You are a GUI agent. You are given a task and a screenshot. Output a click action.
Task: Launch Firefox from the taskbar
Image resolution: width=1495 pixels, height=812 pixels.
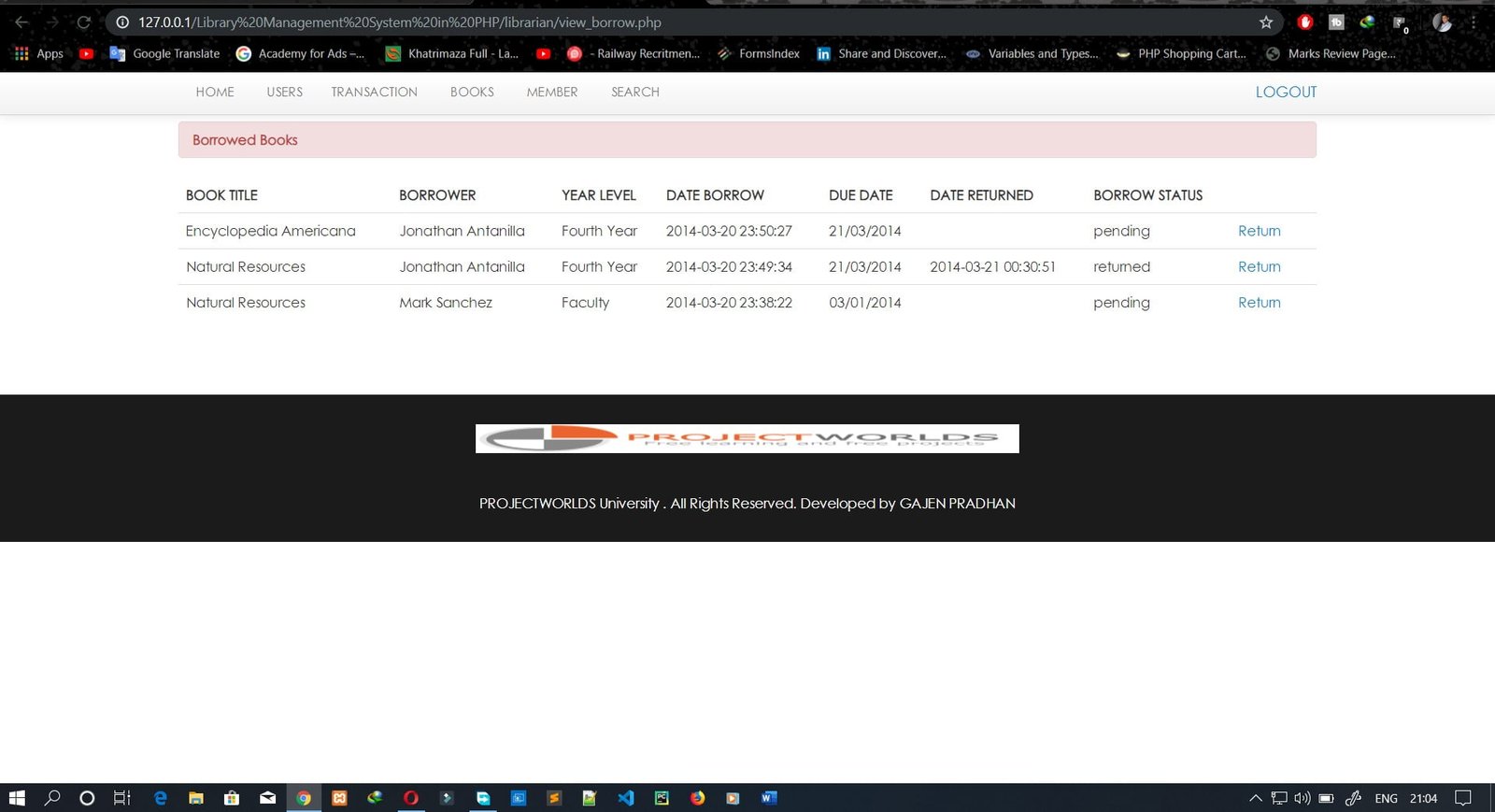click(x=697, y=798)
